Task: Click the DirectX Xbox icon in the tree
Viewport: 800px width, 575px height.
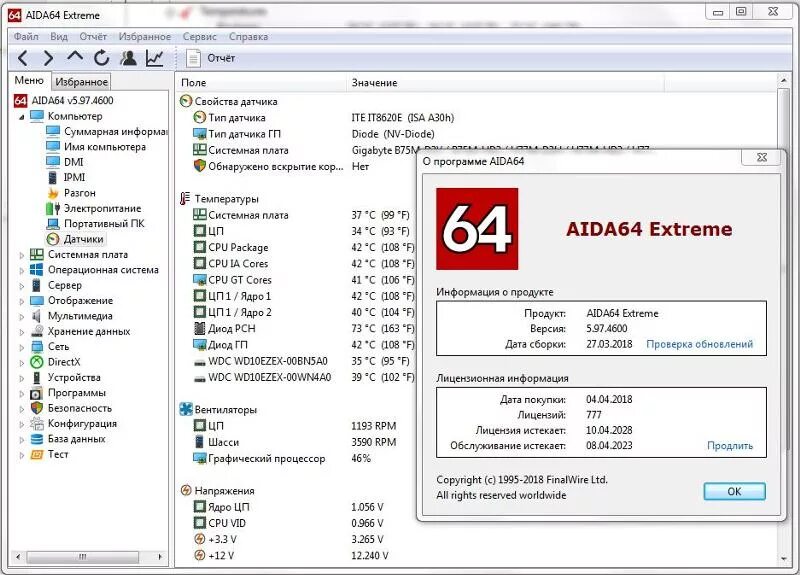Action: 37,362
